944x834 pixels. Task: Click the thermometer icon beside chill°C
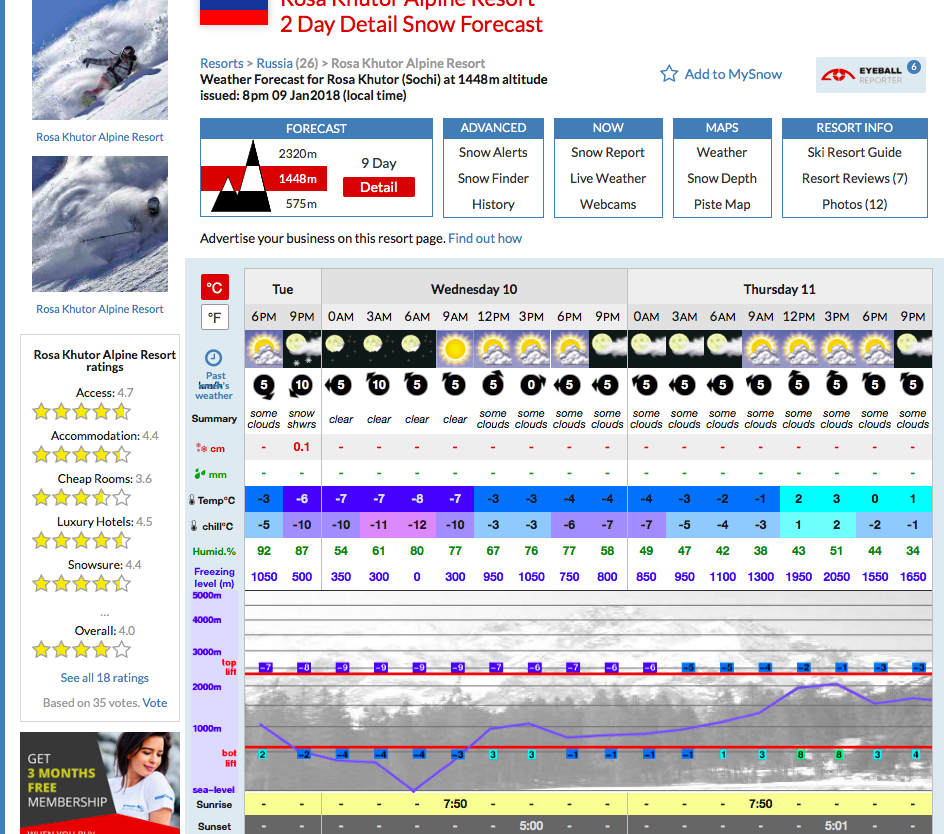193,526
